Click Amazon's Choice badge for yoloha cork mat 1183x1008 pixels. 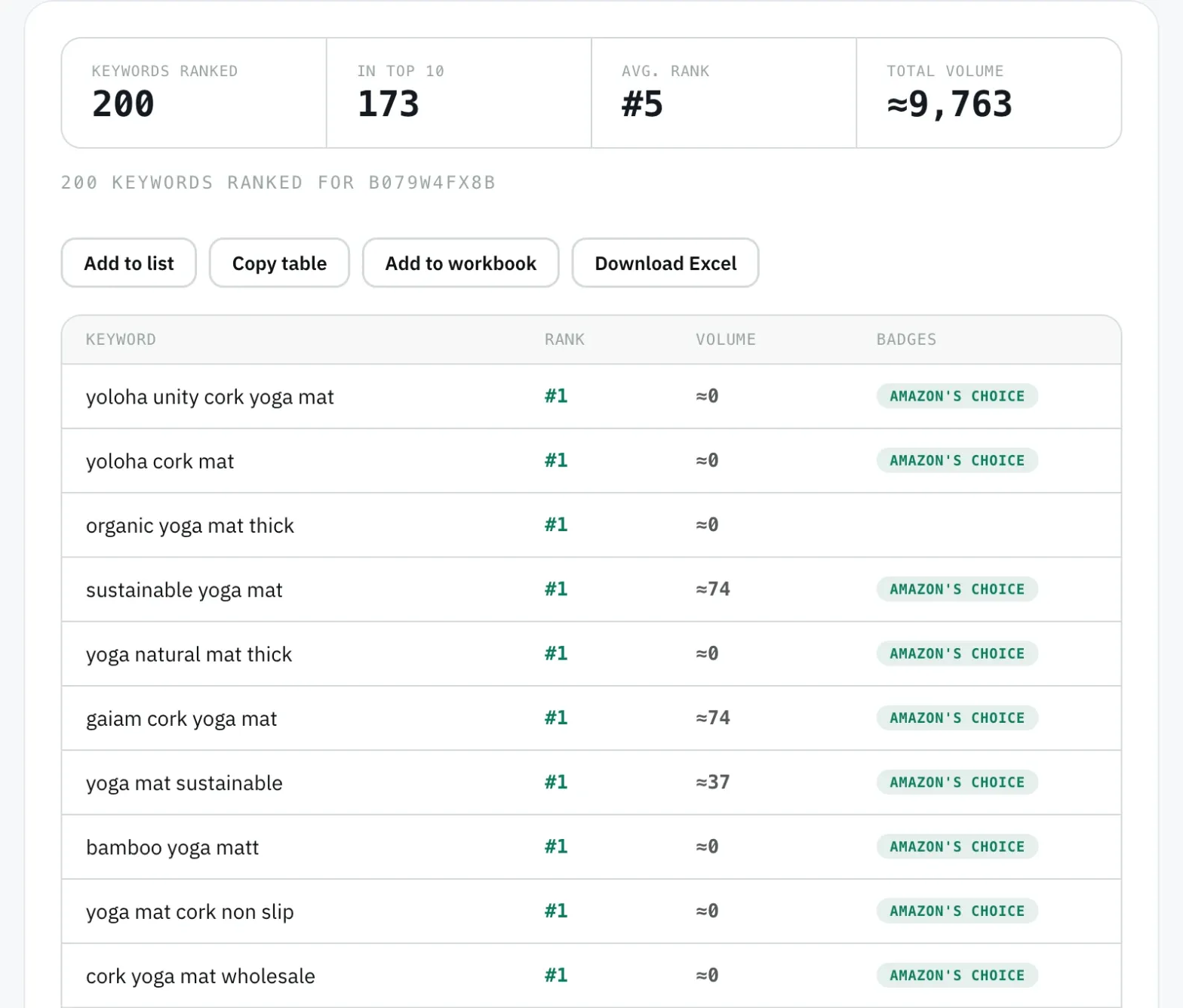tap(957, 460)
